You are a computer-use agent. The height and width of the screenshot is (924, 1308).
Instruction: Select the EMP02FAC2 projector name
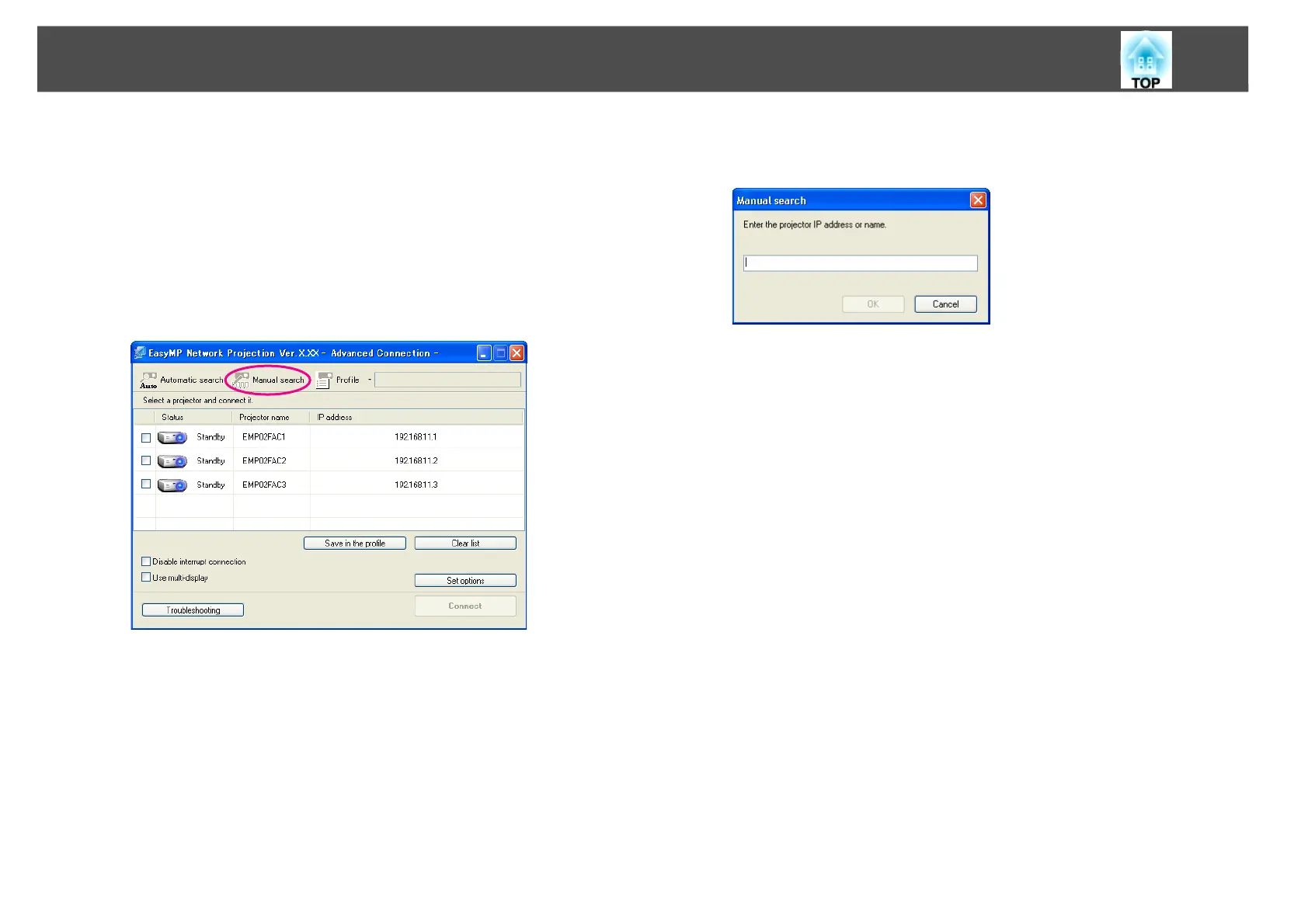(x=264, y=461)
